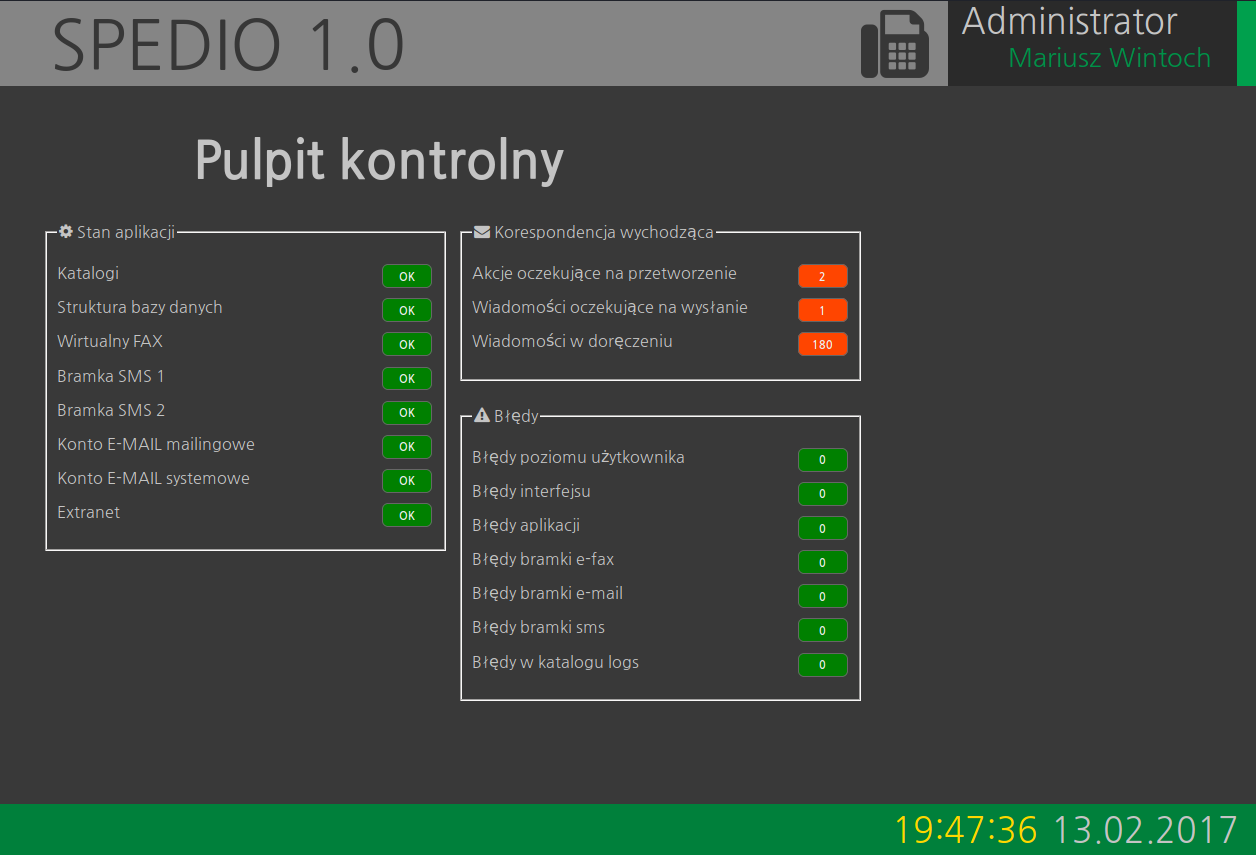Select the warning triangle icon near Błędy
This screenshot has width=1256, height=855.
481,416
